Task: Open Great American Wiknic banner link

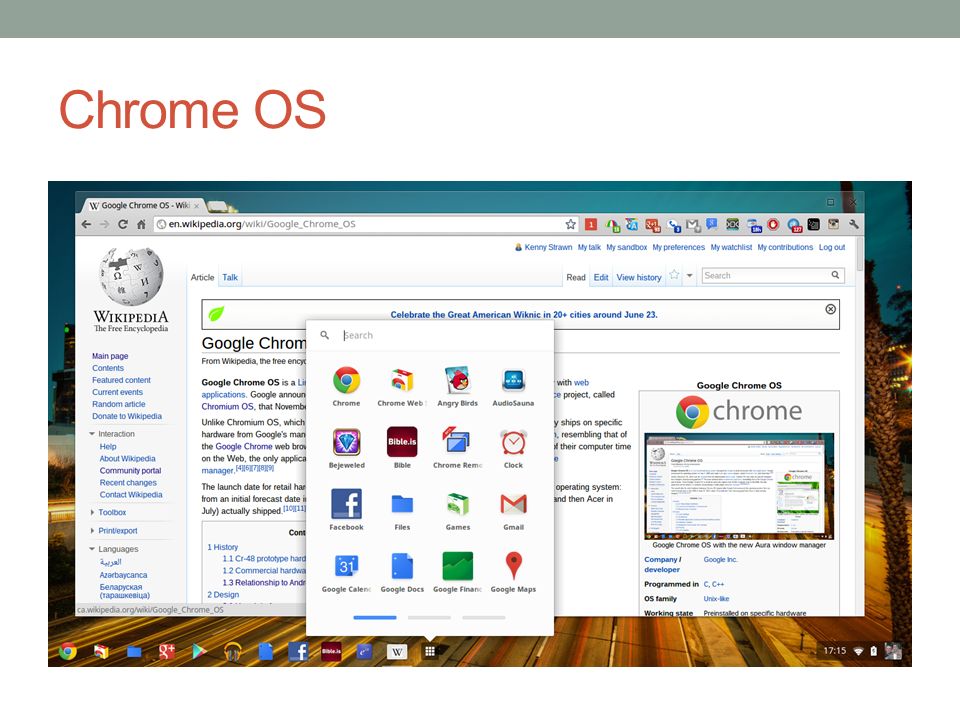Action: [x=524, y=315]
